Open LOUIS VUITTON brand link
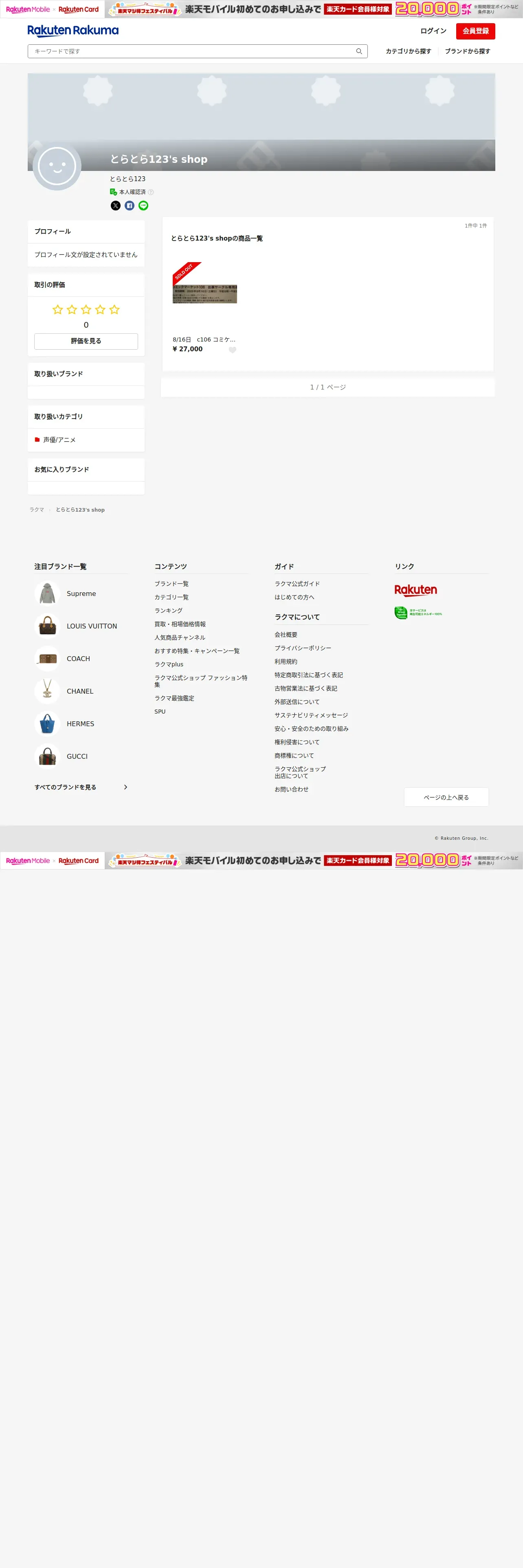 [92, 626]
